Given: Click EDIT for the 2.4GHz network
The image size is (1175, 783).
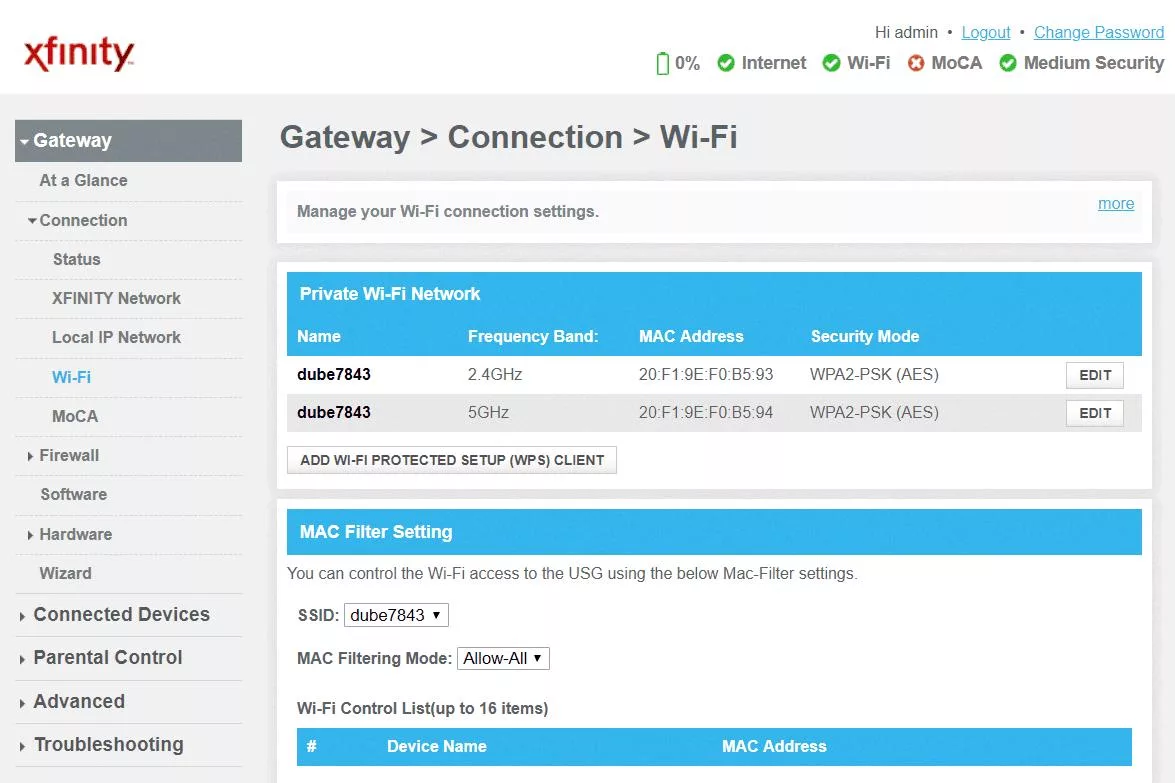Looking at the screenshot, I should [1094, 374].
